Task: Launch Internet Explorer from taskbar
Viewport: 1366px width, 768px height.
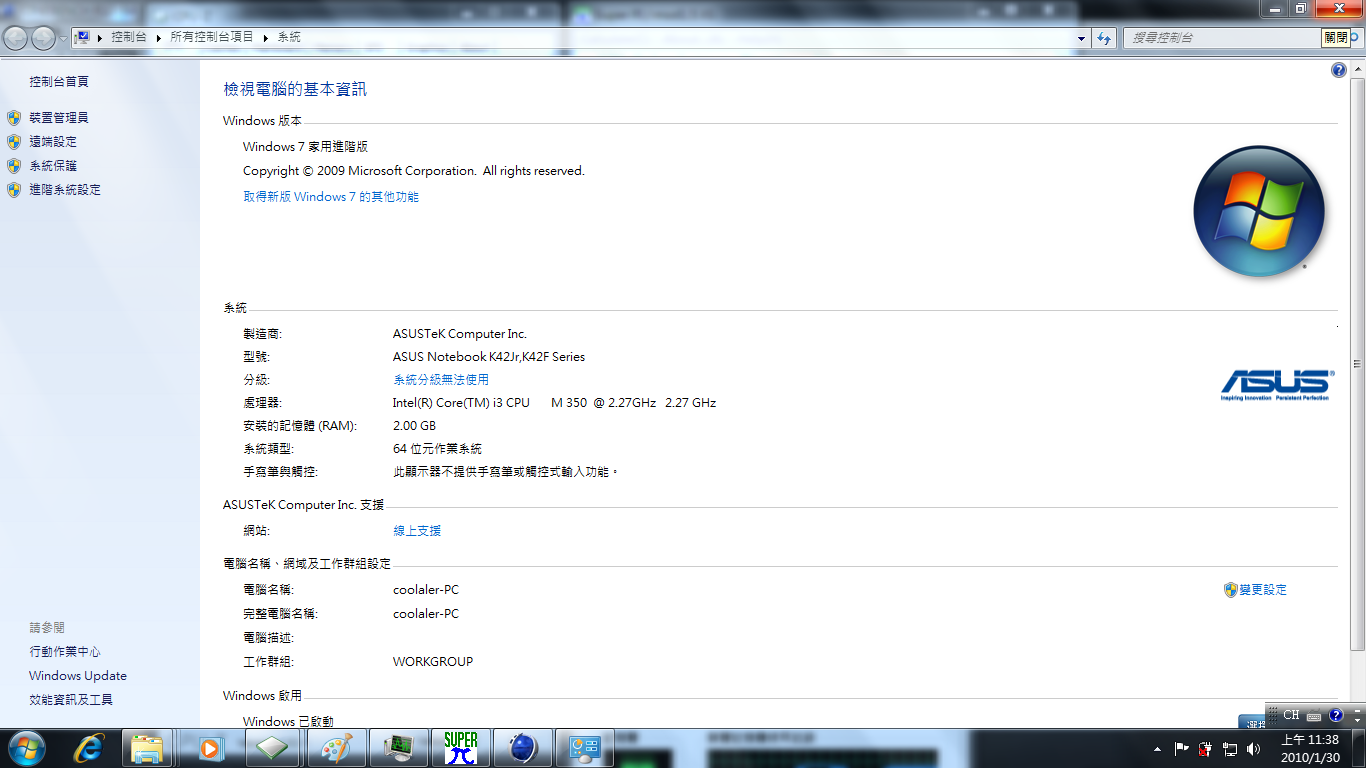Action: tap(89, 748)
